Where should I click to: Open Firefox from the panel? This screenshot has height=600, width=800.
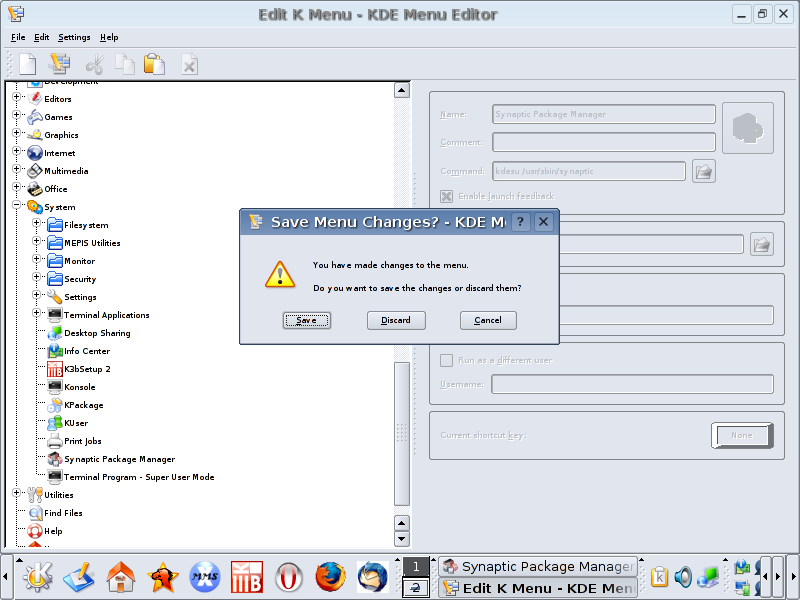(x=329, y=577)
